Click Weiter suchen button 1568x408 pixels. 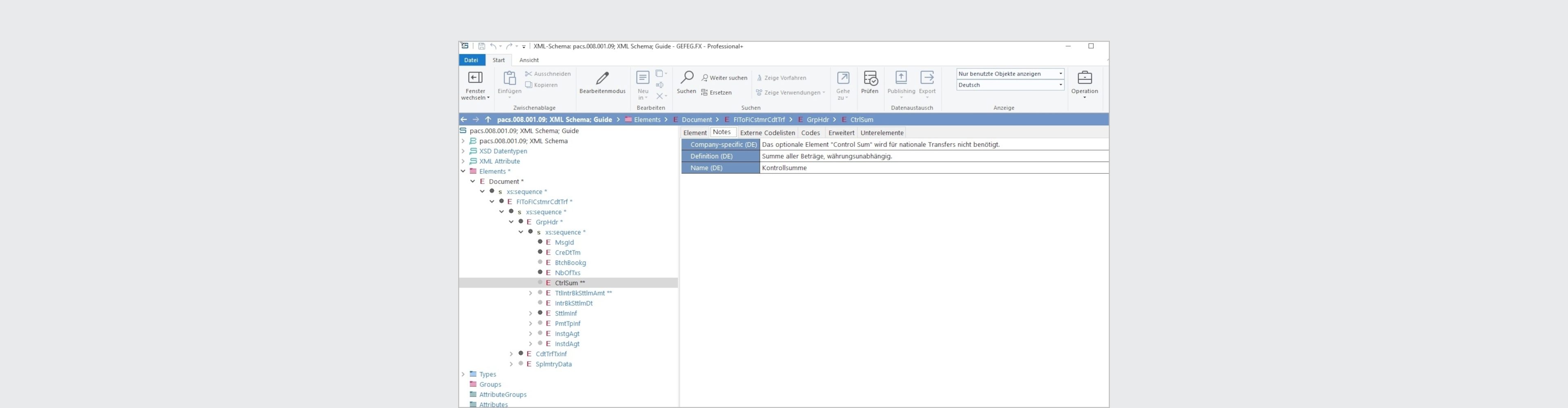[x=724, y=78]
